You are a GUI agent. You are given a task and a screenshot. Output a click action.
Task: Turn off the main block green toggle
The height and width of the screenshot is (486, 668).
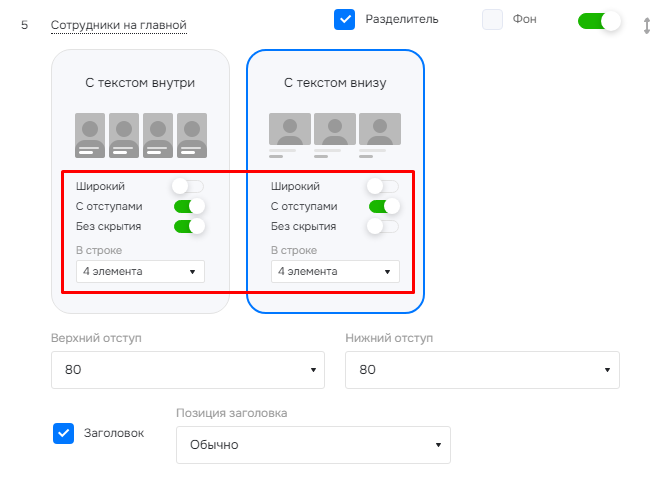coord(599,21)
